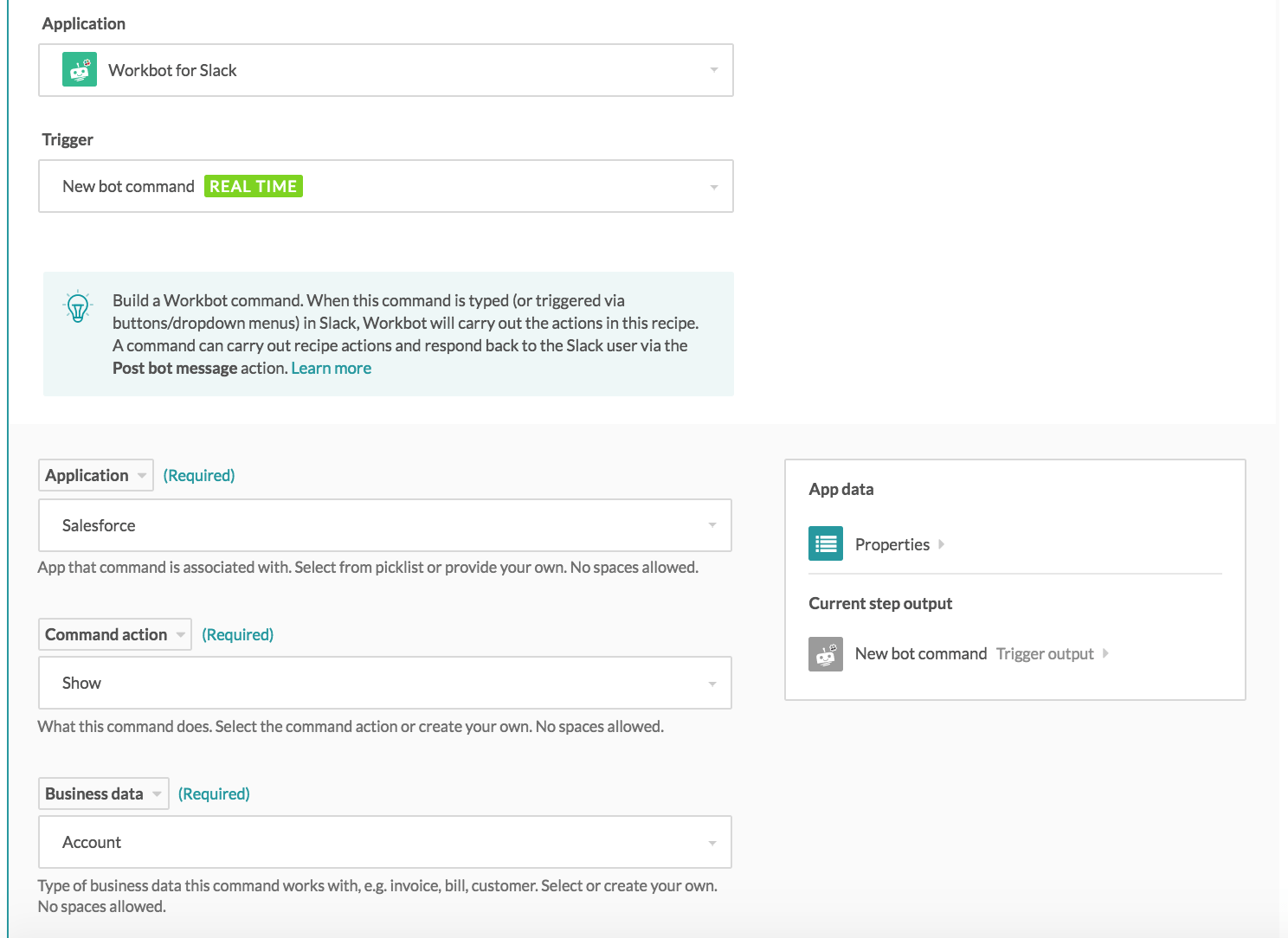
Task: Click the Workbot head icon in the Application field
Action: pos(80,69)
